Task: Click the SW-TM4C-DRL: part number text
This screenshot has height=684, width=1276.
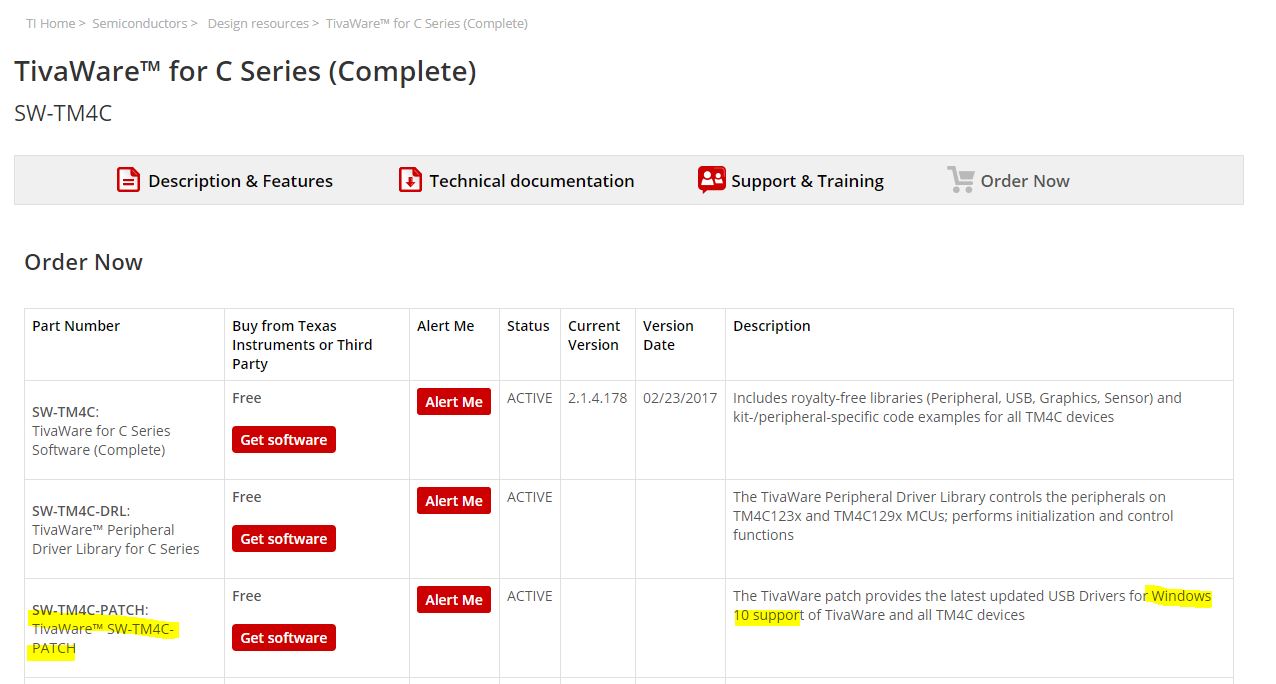Action: click(81, 511)
